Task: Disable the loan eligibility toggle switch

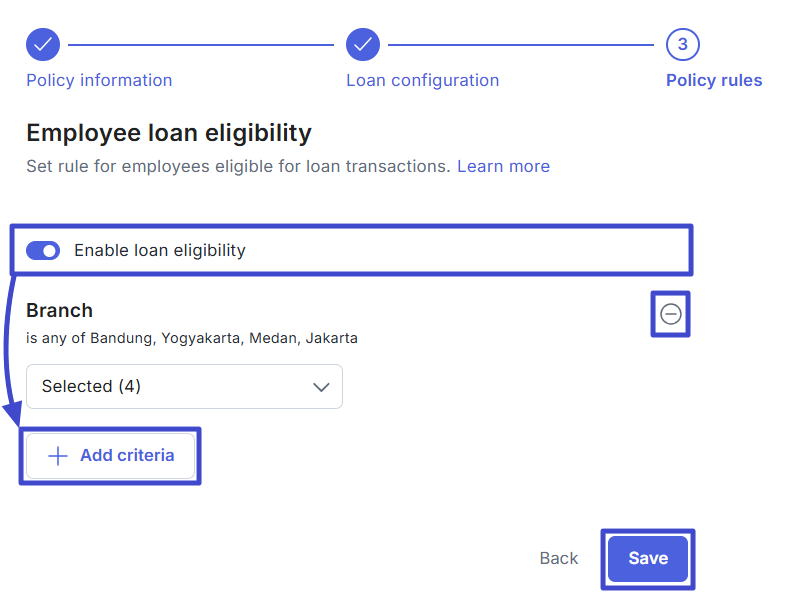Action: pyautogui.click(x=43, y=250)
